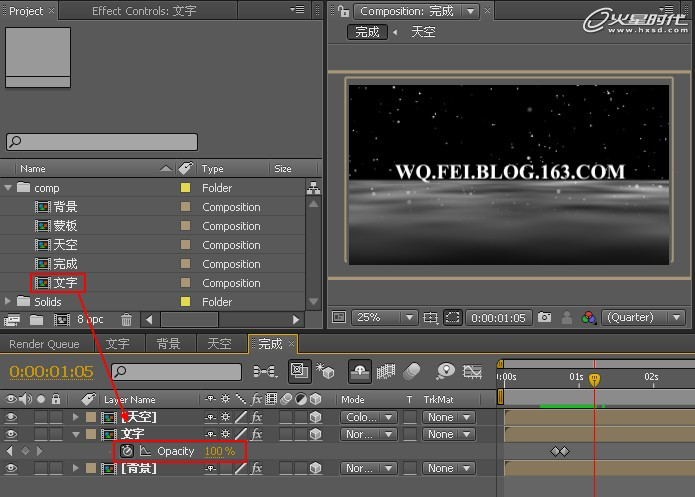Image resolution: width=695 pixels, height=497 pixels.
Task: Click the label tag column header in Project panel
Action: pyautogui.click(x=186, y=168)
